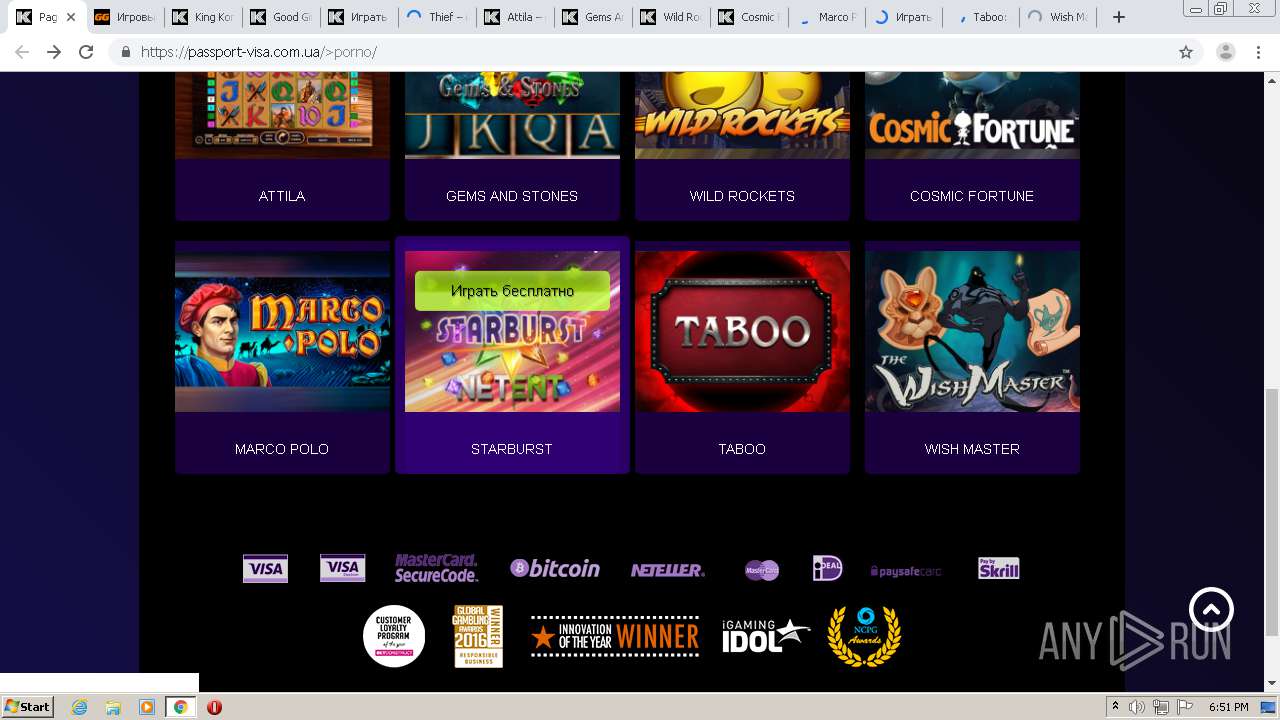Show hidden system tray icons arrow
1280x720 pixels.
coord(1116,707)
